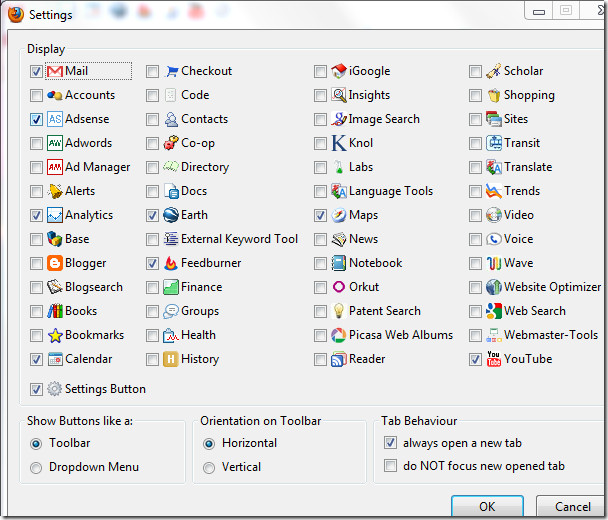This screenshot has height=520, width=608.
Task: Click the Picasa Web Albums icon
Action: pyautogui.click(x=339, y=335)
